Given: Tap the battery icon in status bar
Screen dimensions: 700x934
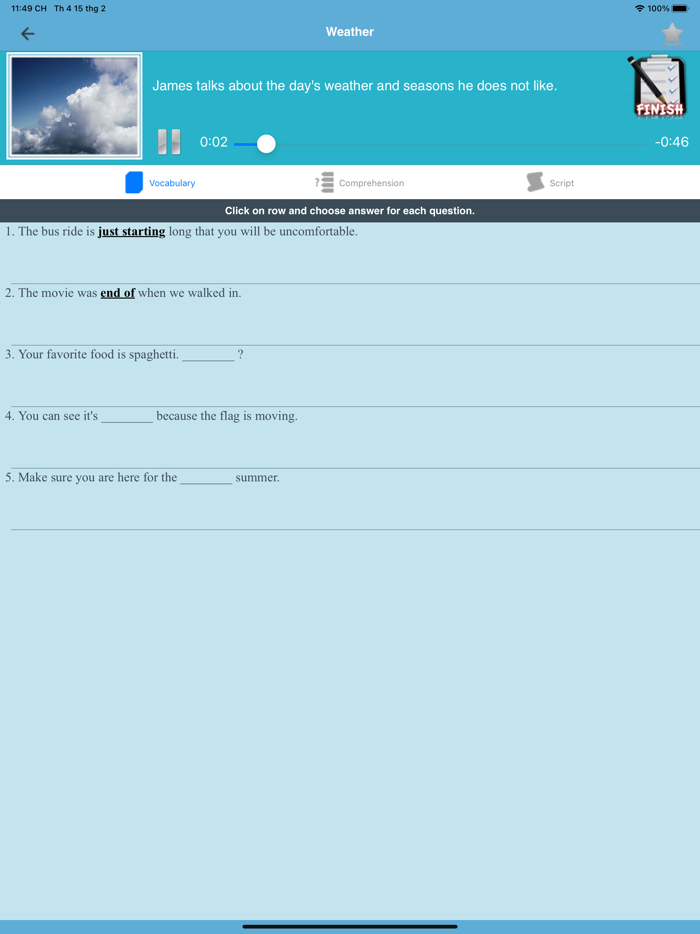Looking at the screenshot, I should tap(680, 8).
